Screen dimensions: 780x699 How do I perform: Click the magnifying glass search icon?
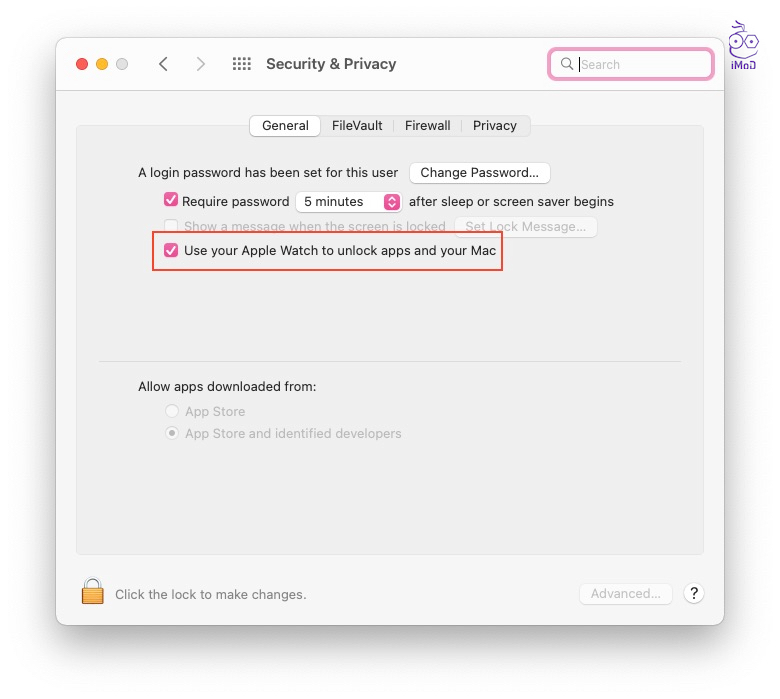[x=567, y=64]
